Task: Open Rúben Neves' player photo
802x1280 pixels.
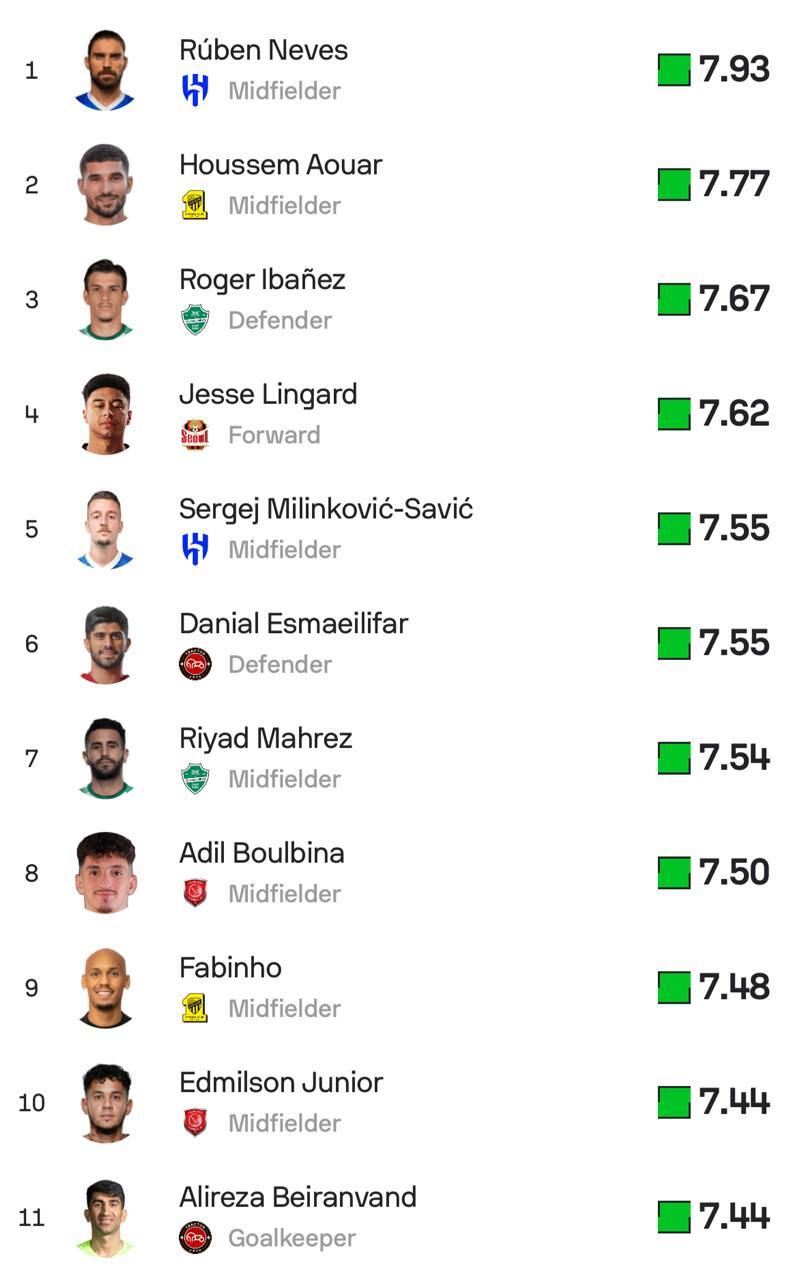Action: point(105,70)
